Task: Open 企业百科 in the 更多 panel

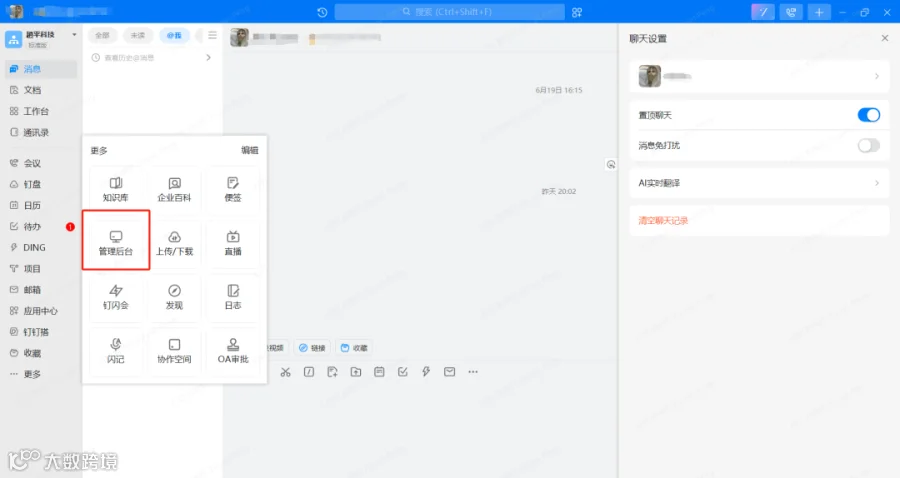Action: click(x=174, y=189)
